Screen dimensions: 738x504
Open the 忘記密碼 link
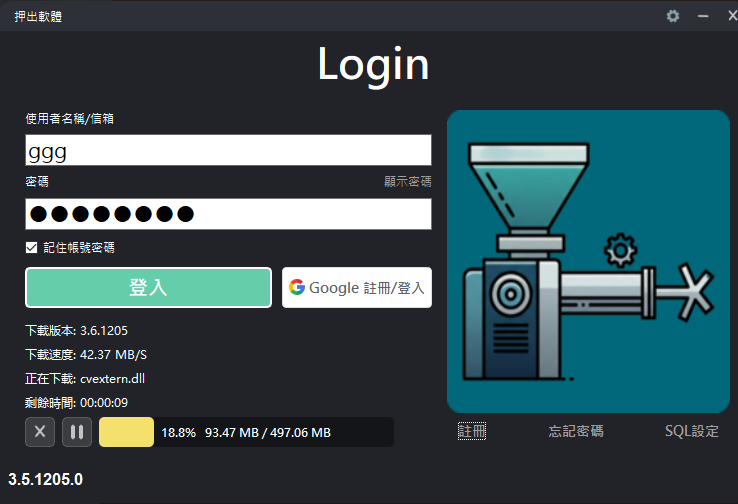(576, 431)
